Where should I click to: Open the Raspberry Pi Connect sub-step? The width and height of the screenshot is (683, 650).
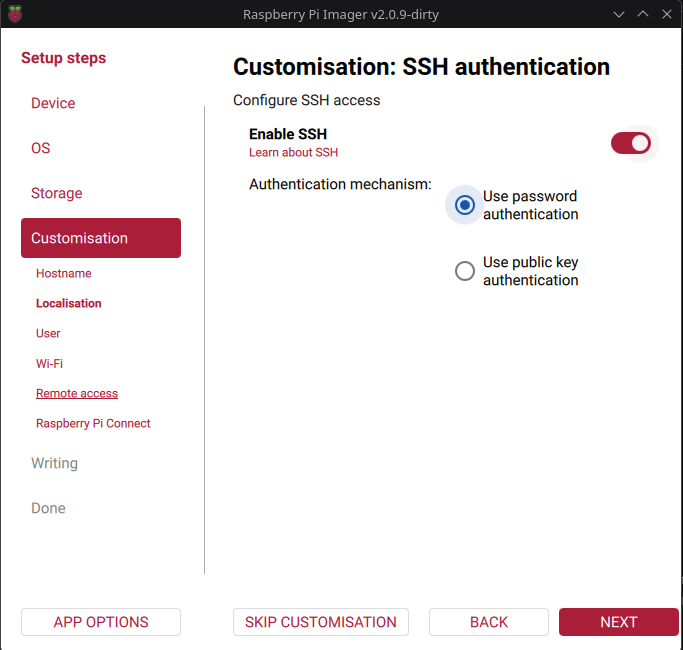coord(93,423)
